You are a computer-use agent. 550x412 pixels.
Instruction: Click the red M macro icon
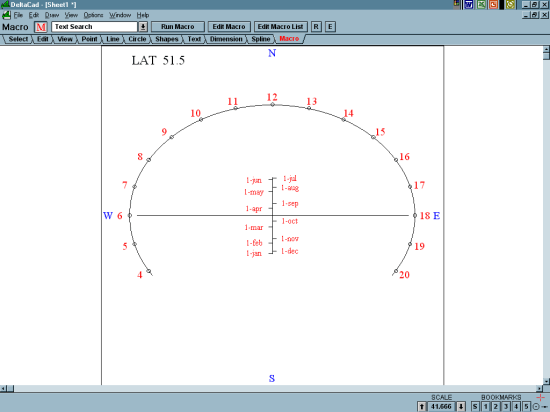point(41,27)
